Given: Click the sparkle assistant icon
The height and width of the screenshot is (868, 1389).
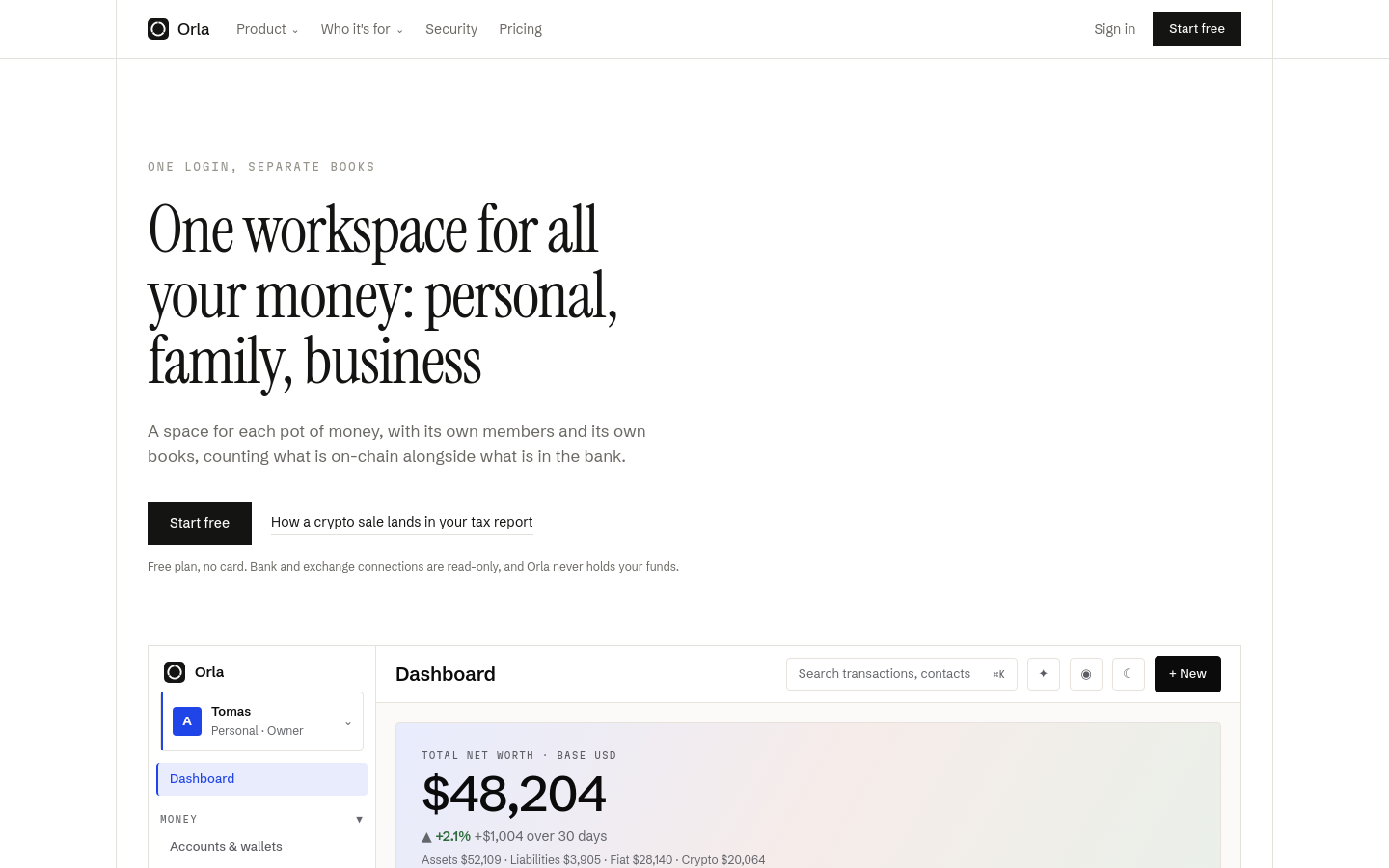Looking at the screenshot, I should pos(1044,674).
